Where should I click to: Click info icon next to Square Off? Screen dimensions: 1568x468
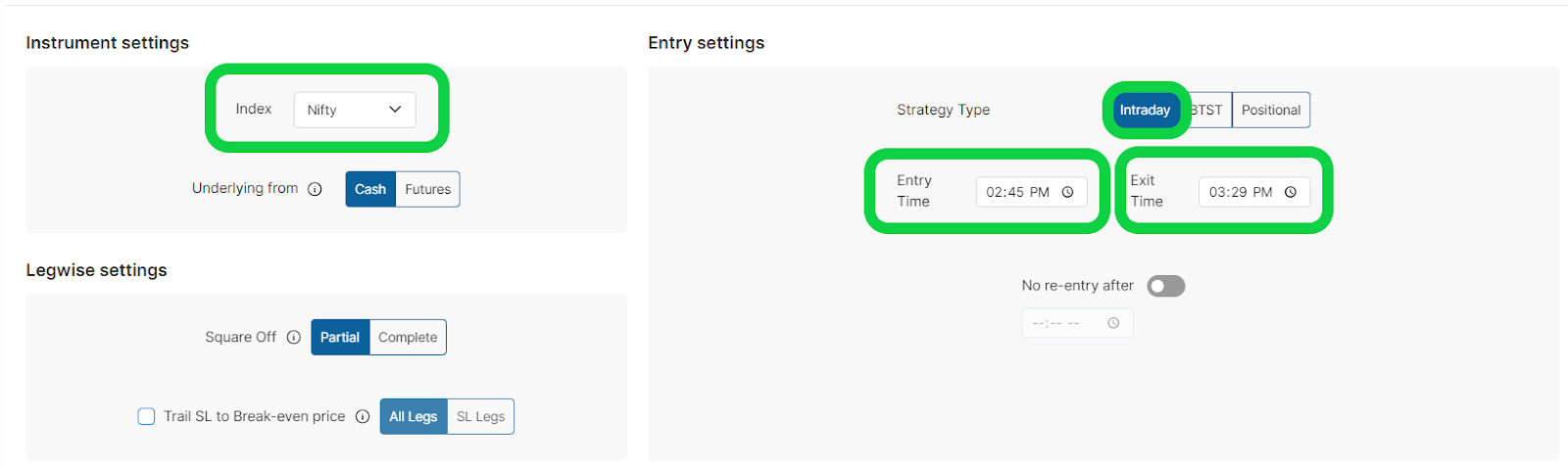tap(293, 337)
